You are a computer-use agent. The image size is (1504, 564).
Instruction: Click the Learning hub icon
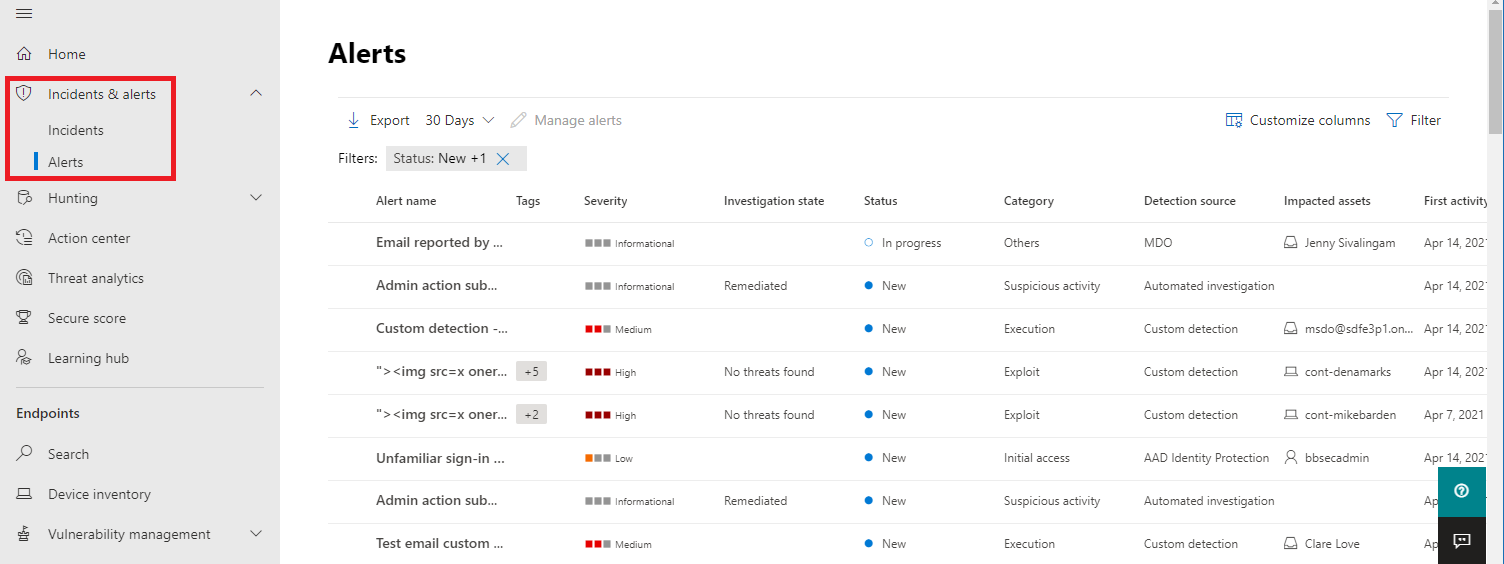(24, 358)
